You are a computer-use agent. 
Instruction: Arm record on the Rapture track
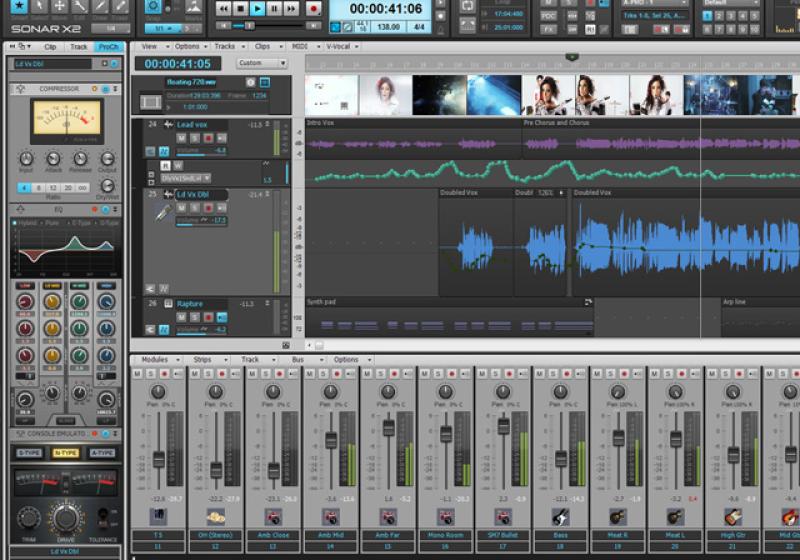coord(208,317)
